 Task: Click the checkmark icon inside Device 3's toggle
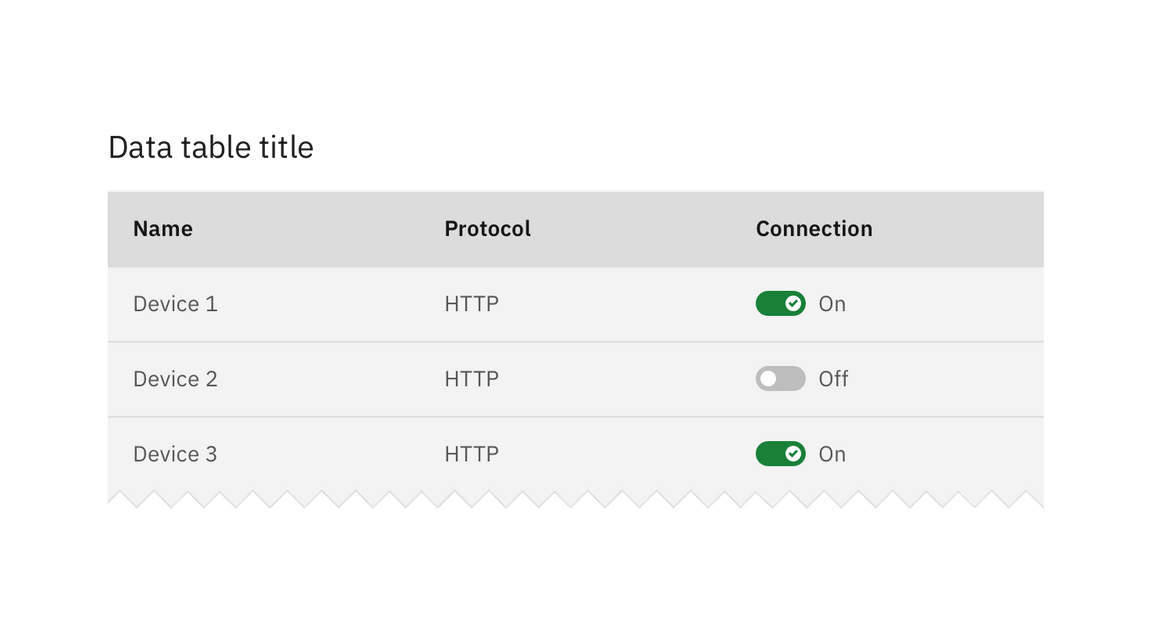(x=791, y=454)
